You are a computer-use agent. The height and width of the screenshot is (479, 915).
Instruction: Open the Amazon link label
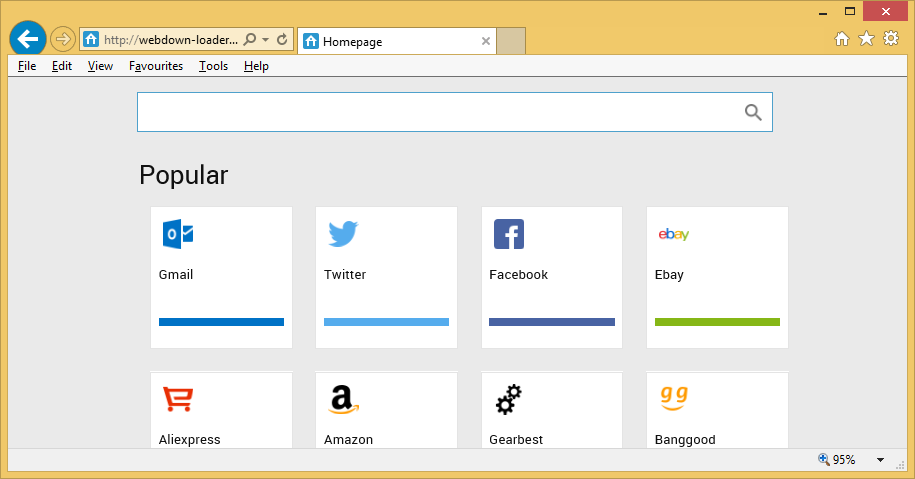(348, 440)
